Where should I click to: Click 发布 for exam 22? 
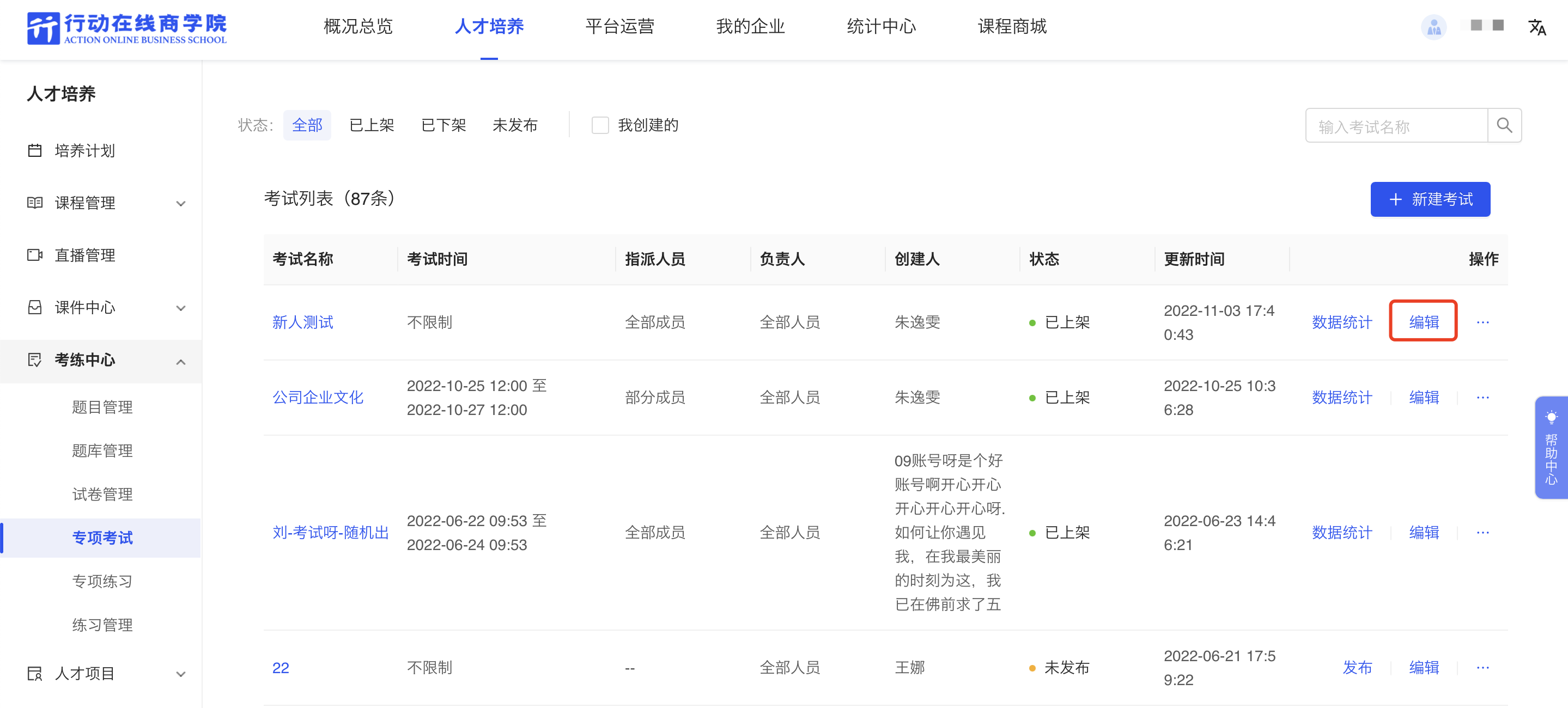(1357, 667)
